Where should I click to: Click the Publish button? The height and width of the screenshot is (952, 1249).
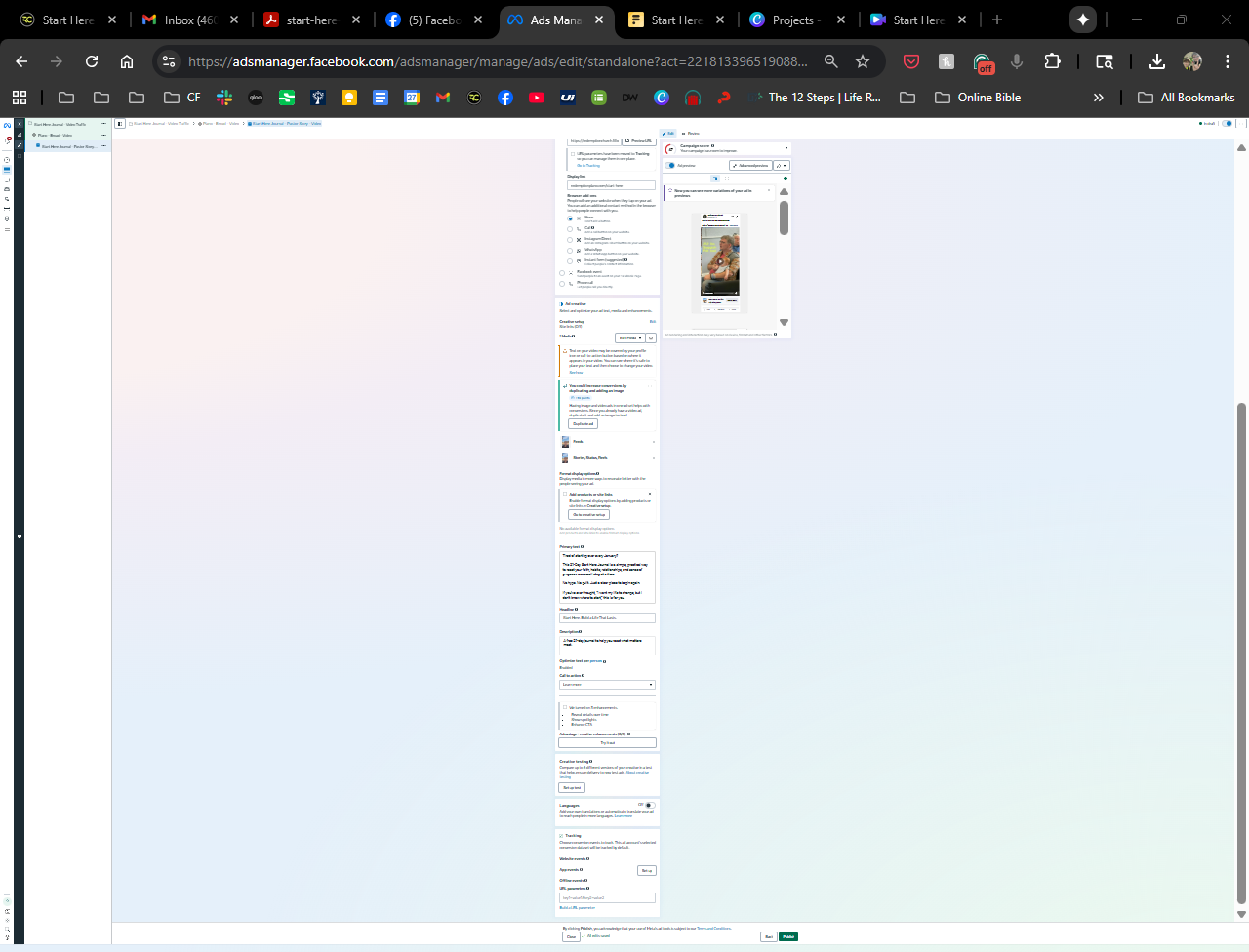pos(788,936)
